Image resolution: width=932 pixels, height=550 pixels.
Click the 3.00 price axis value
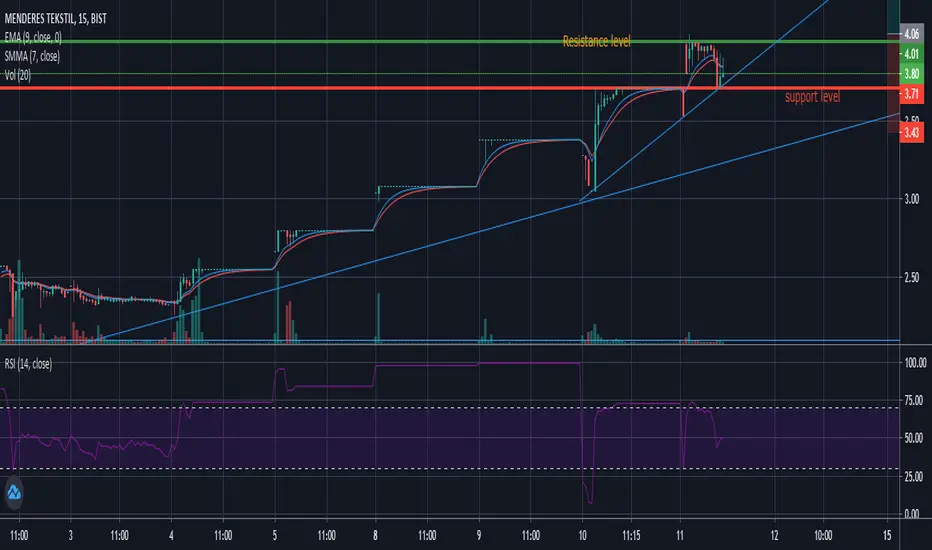coord(912,199)
